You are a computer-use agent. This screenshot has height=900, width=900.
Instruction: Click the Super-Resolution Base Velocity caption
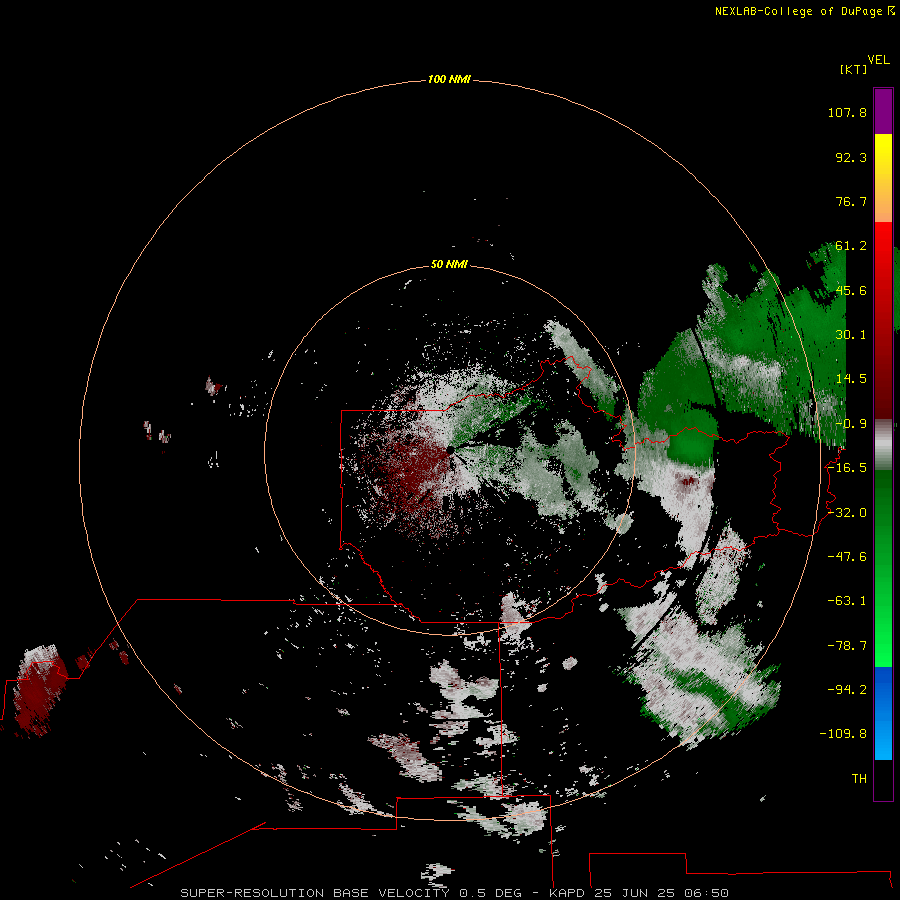pyautogui.click(x=455, y=893)
